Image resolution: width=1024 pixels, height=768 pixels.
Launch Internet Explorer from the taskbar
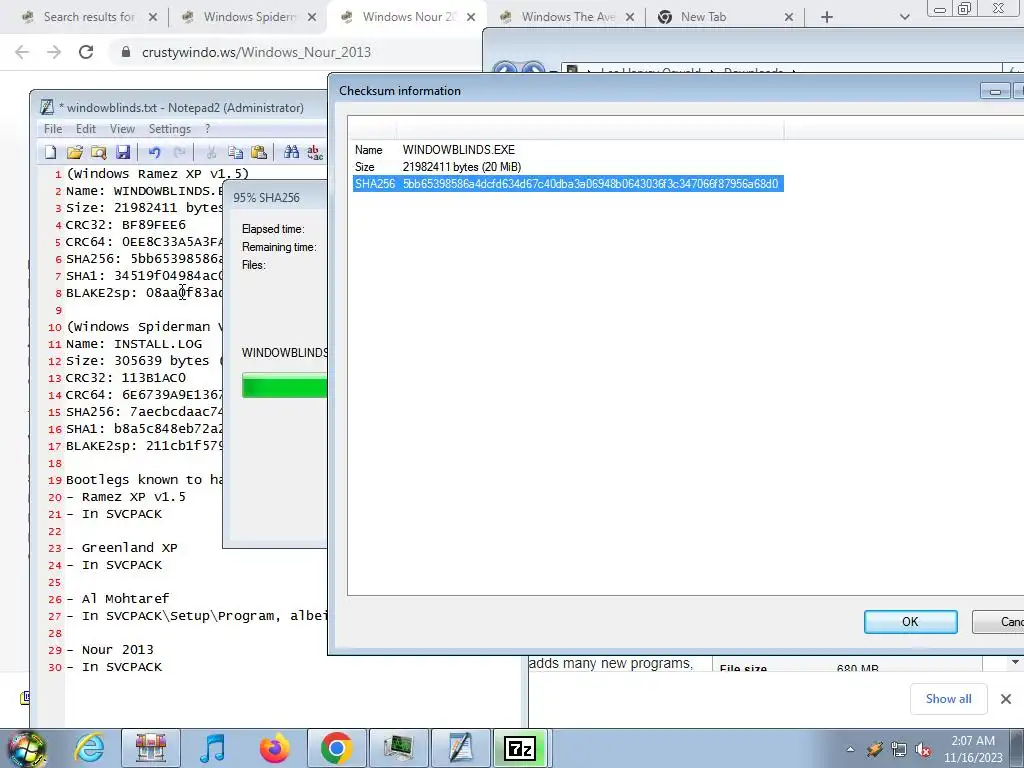[x=89, y=748]
